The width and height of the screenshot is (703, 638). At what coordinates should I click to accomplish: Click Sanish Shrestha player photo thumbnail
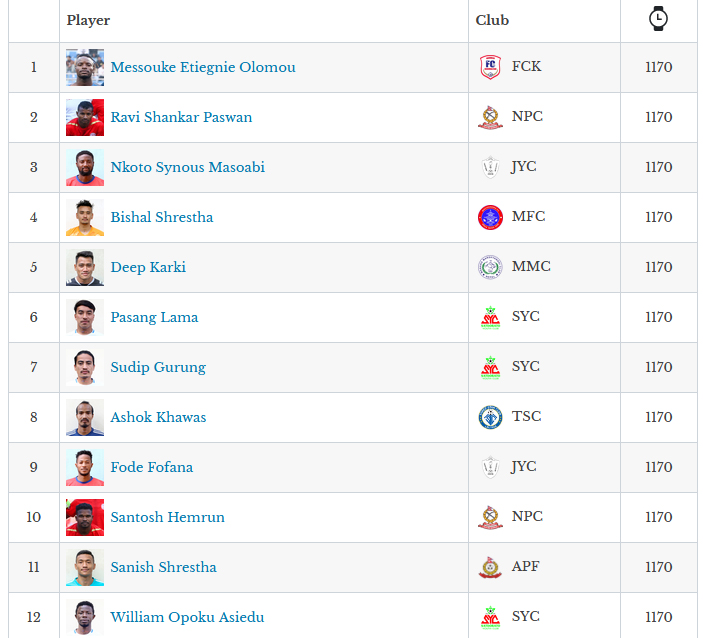coord(85,567)
